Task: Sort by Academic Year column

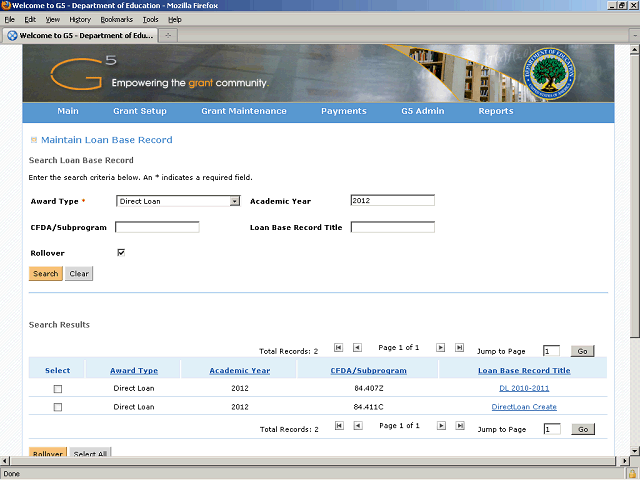Action: (240, 371)
